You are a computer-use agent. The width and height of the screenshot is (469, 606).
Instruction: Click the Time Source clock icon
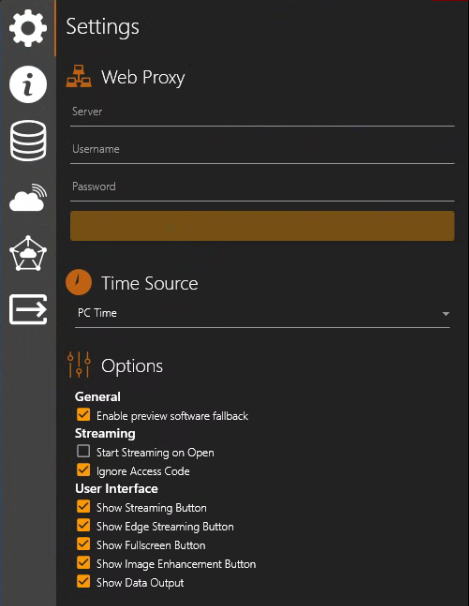79,282
